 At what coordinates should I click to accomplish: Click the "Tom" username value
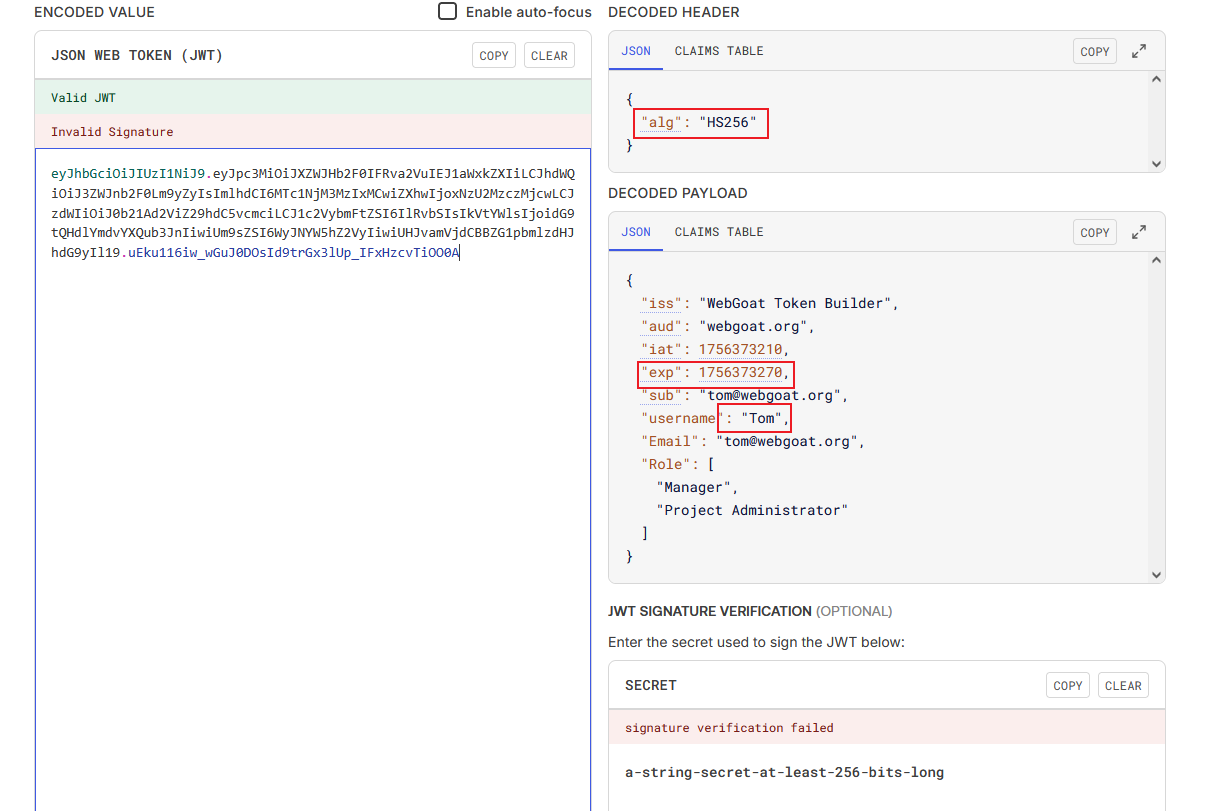760,418
